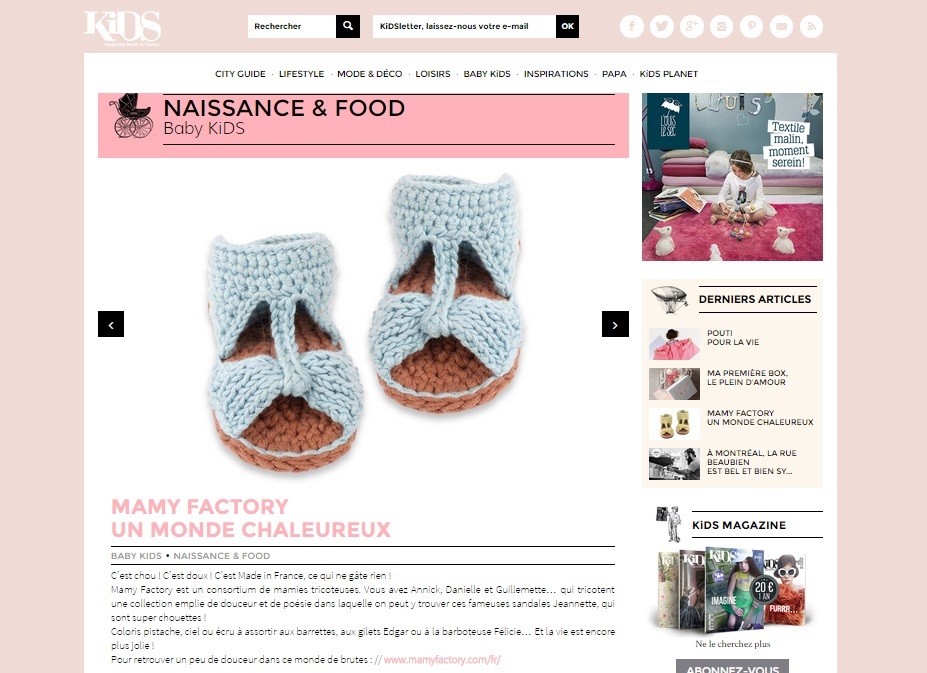Click the email envelope icon

click(781, 27)
